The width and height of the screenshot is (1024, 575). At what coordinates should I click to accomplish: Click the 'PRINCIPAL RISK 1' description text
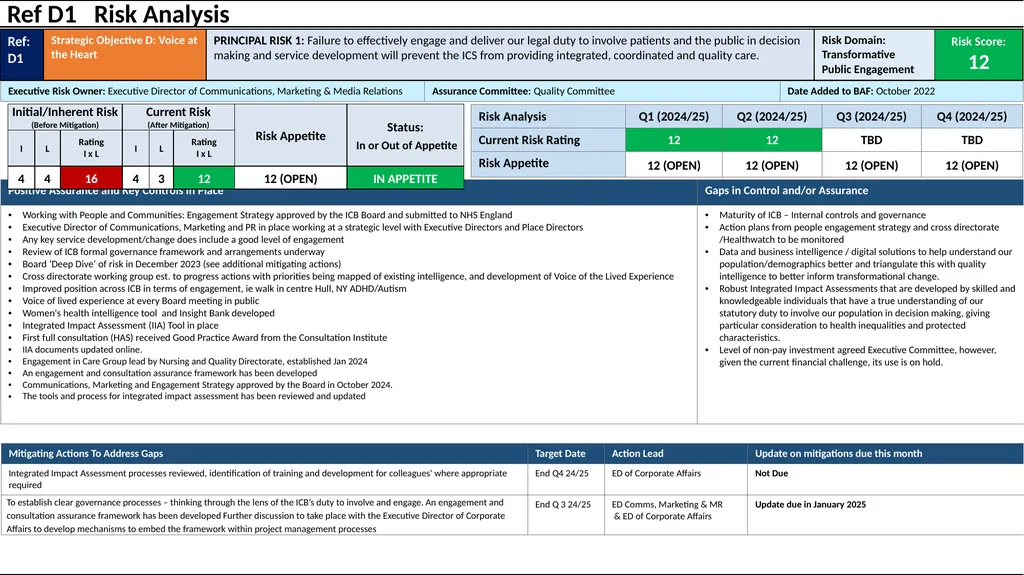click(509, 48)
